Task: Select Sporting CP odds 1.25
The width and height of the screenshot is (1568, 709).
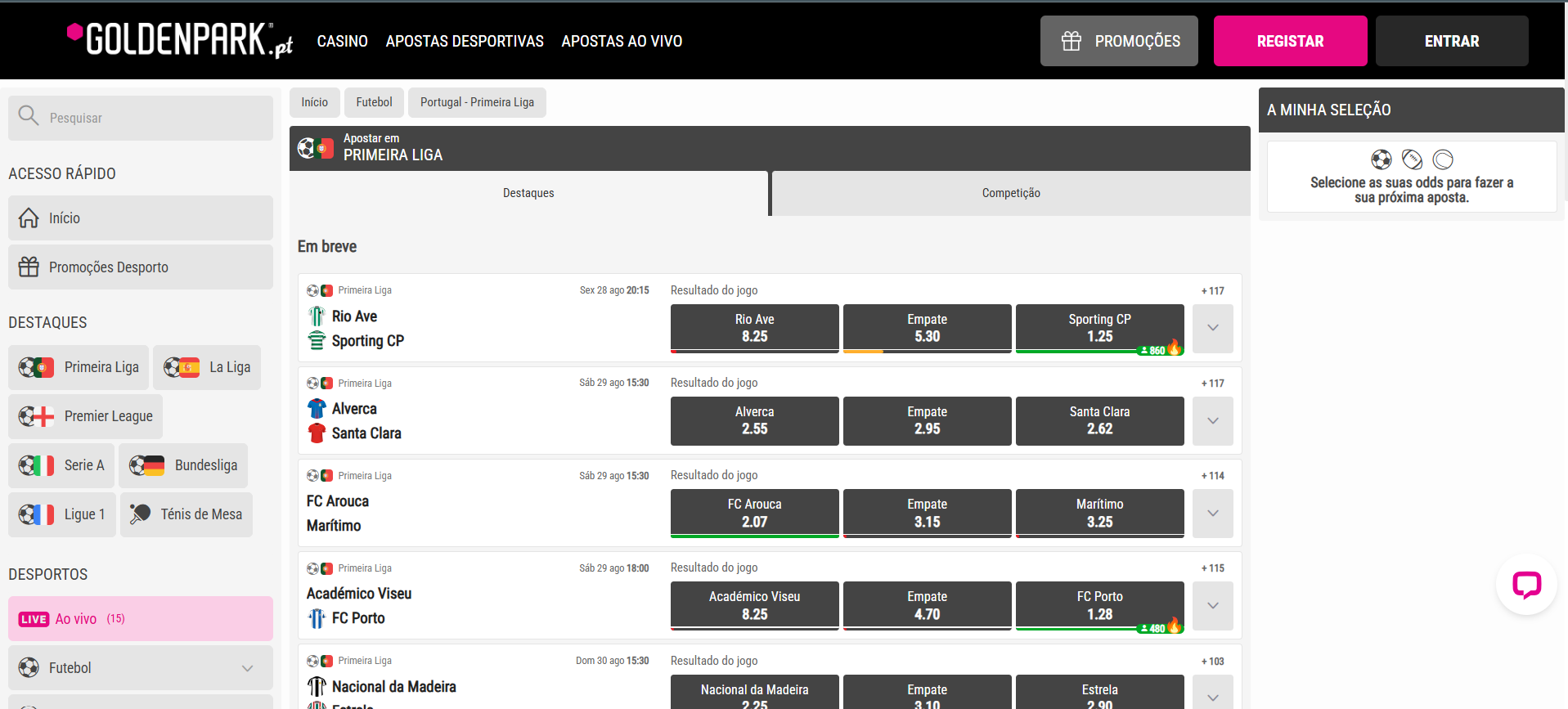Action: tap(1100, 328)
